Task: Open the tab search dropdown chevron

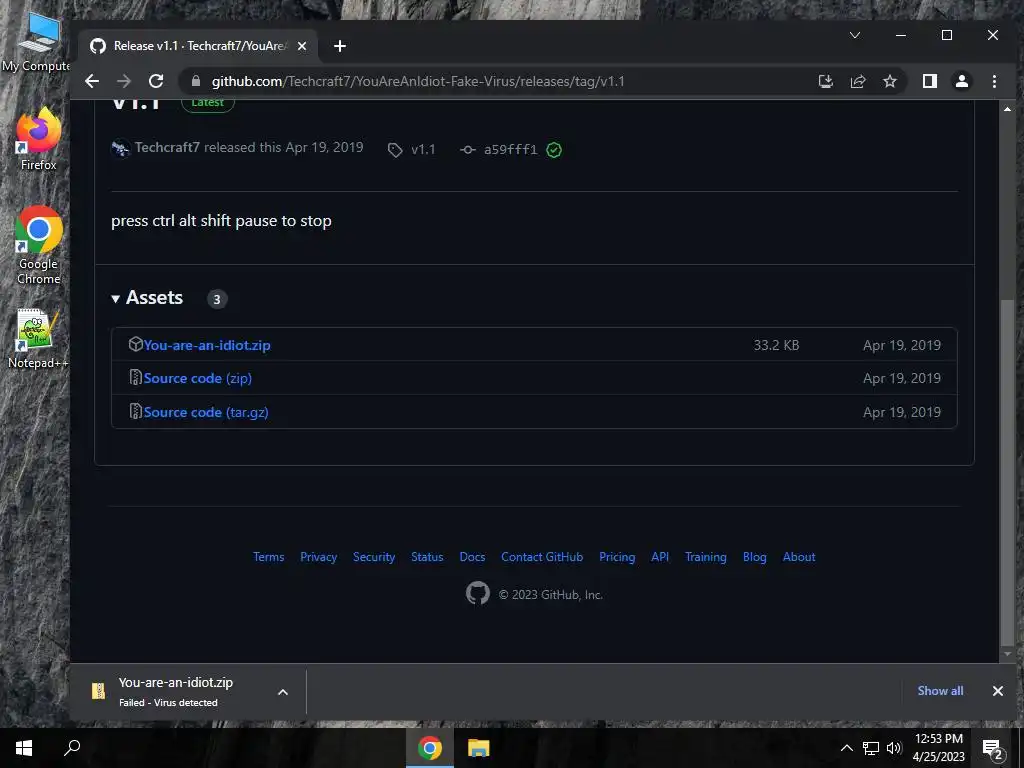Action: pyautogui.click(x=855, y=35)
